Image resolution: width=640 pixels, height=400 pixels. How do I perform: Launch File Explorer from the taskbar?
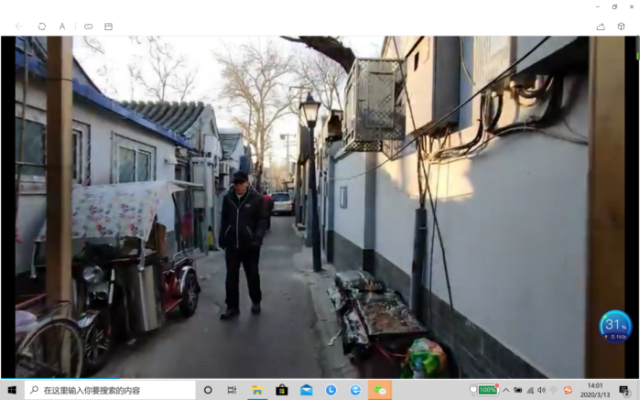click(x=257, y=390)
